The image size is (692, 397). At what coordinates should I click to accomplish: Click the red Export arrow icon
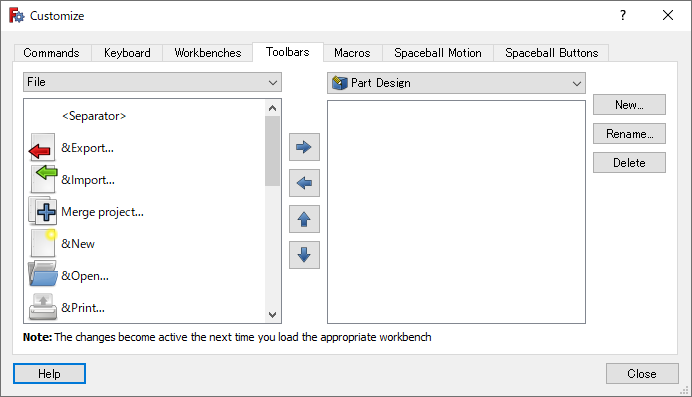[42, 148]
